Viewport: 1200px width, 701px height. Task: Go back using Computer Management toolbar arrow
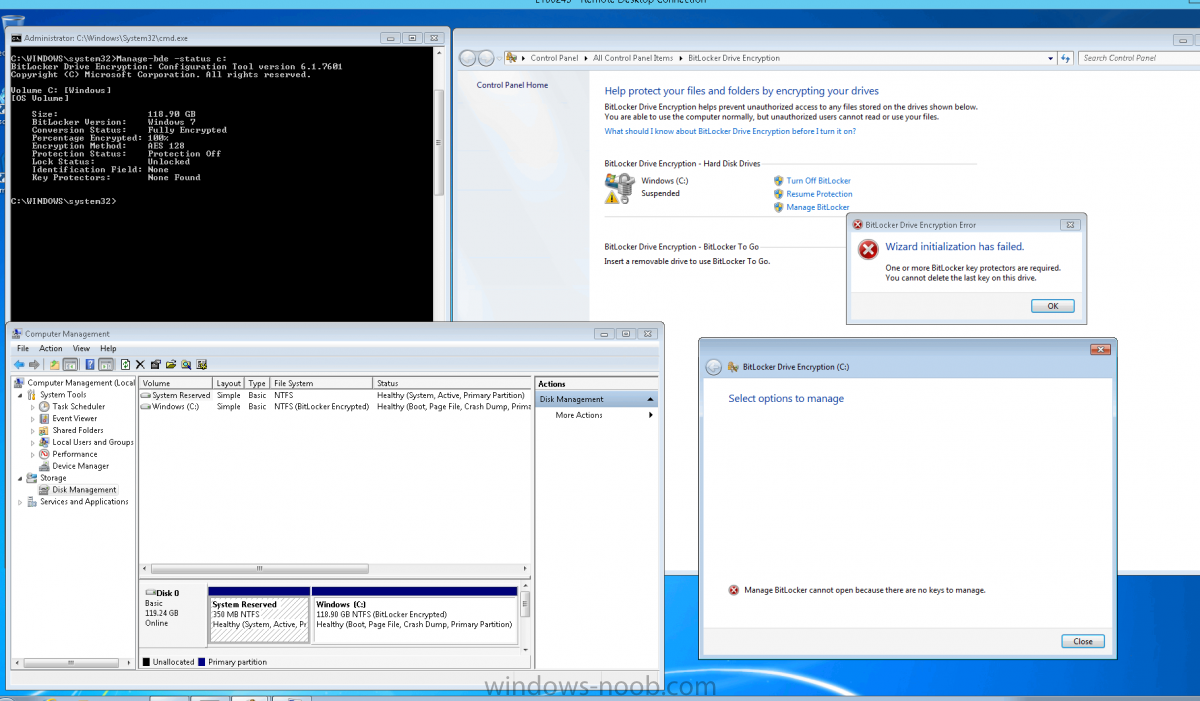pos(18,364)
